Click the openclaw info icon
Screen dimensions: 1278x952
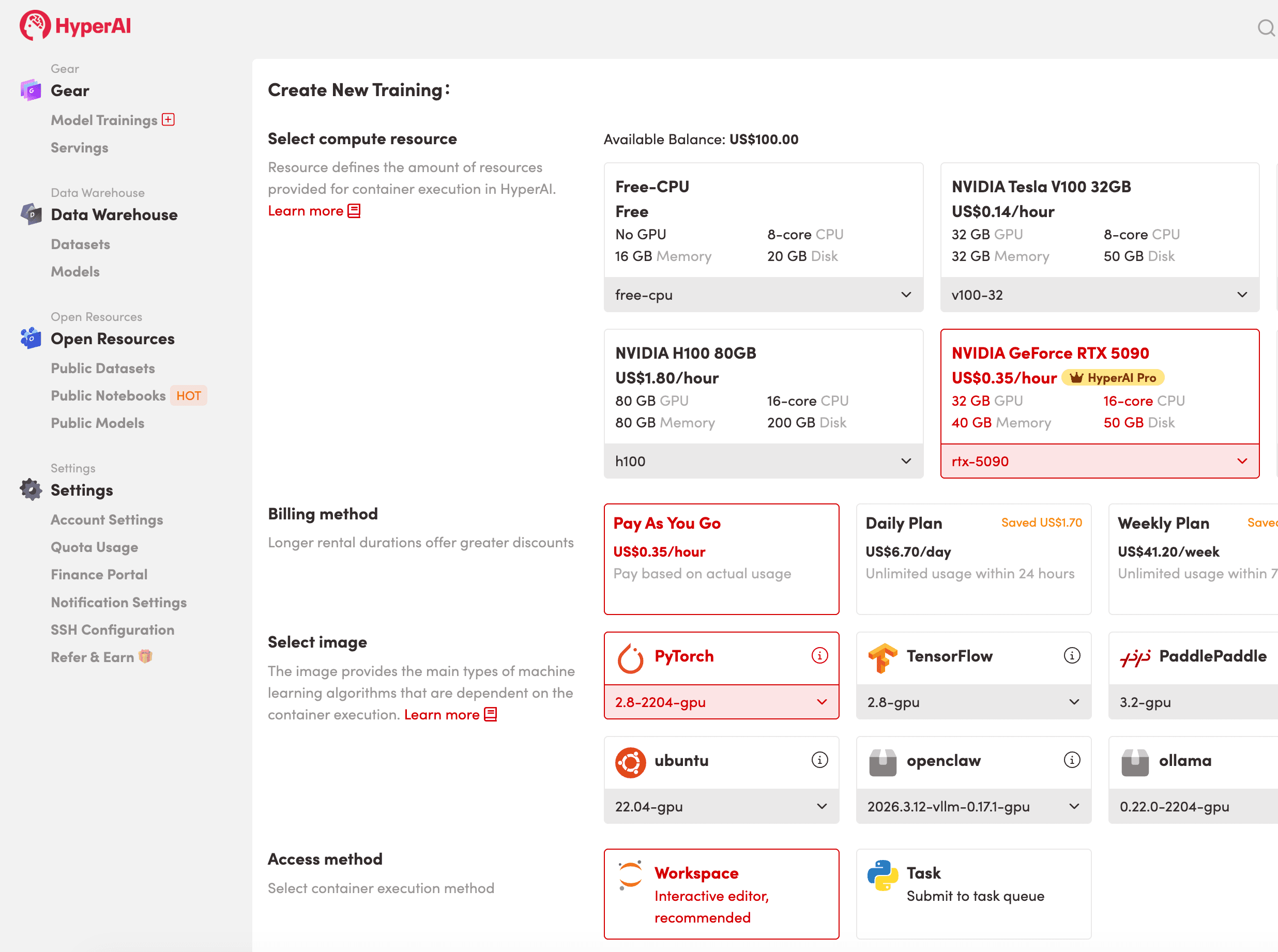point(1072,760)
